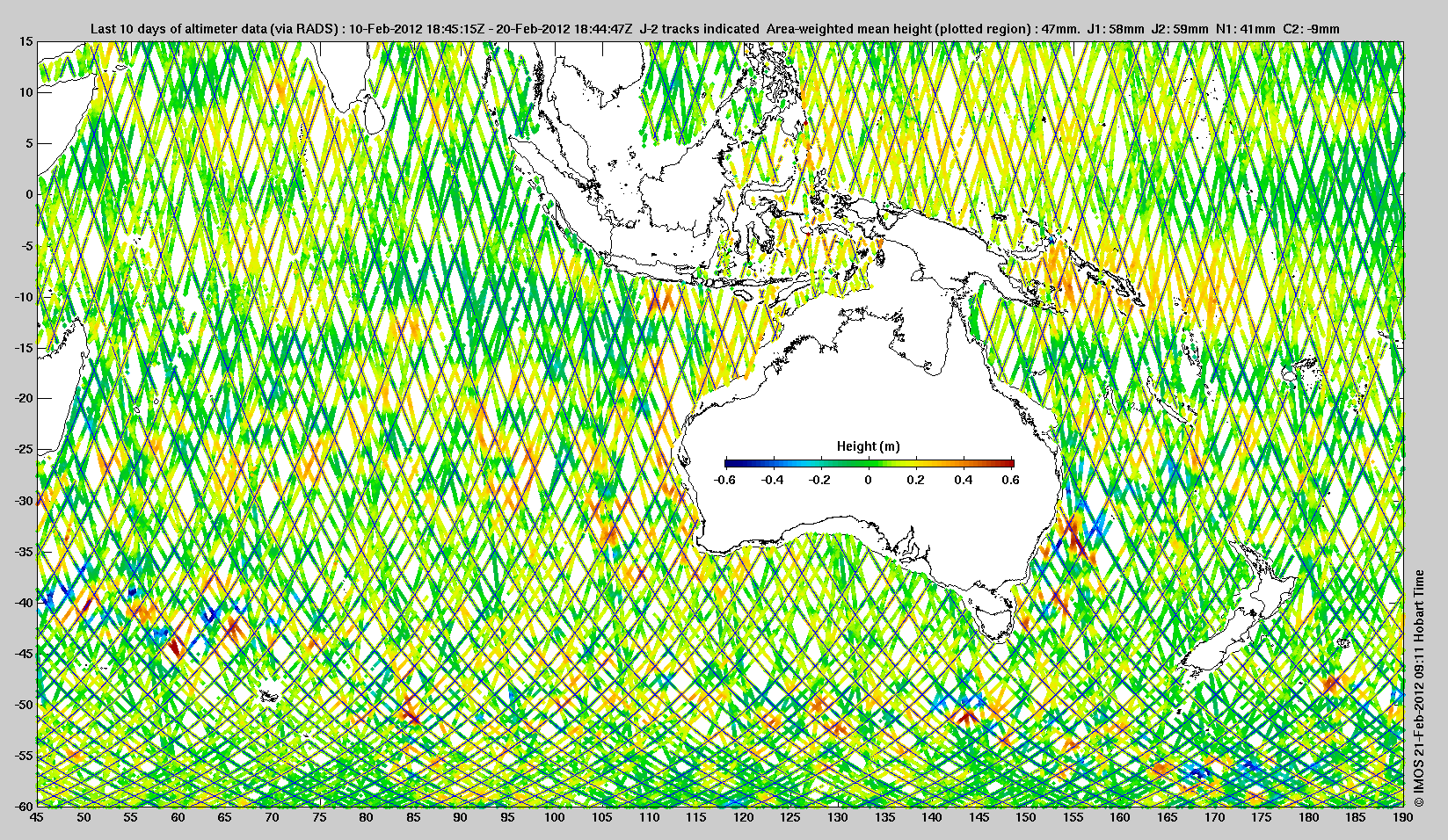Click latitude axis label '0'
The image size is (1448, 840).
point(30,194)
